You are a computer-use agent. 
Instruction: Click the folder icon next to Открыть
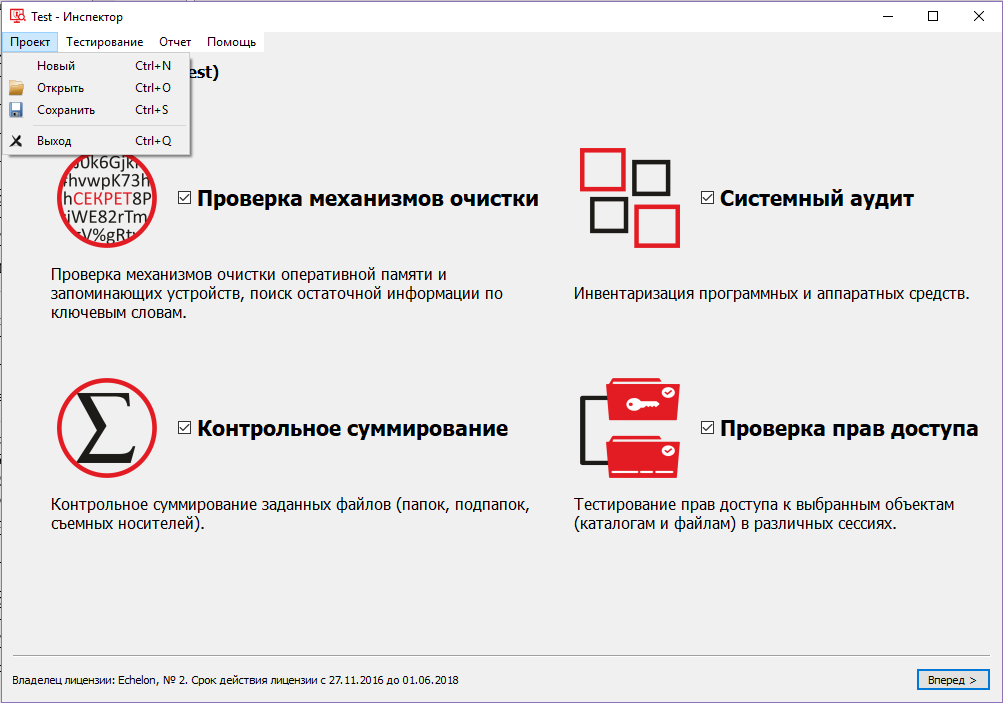coord(16,87)
